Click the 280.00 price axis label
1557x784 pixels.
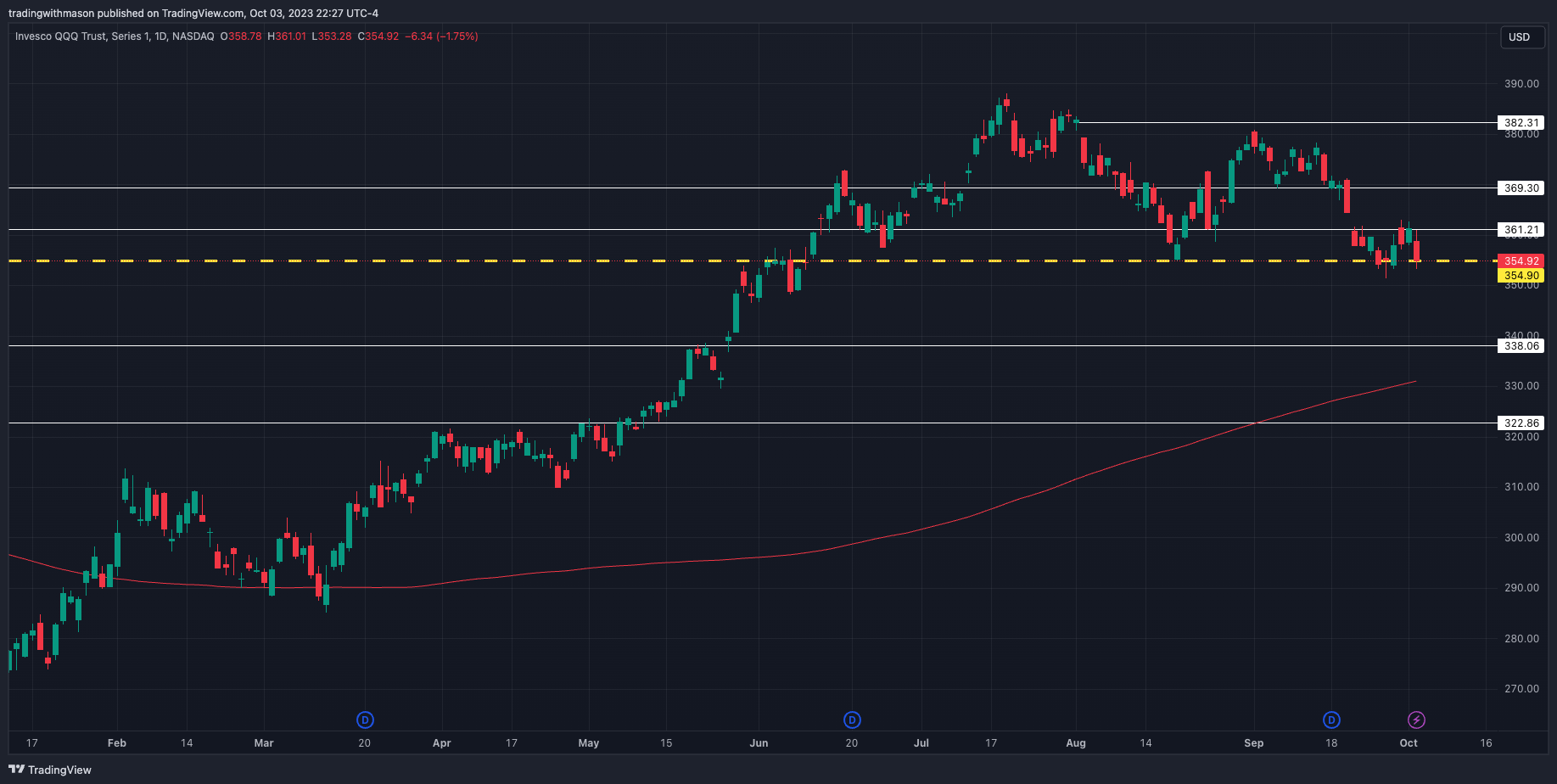[x=1521, y=639]
